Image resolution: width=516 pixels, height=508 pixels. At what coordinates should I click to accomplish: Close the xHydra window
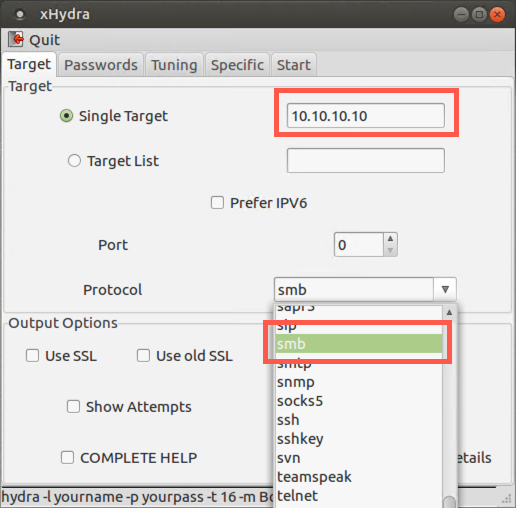pyautogui.click(x=497, y=14)
